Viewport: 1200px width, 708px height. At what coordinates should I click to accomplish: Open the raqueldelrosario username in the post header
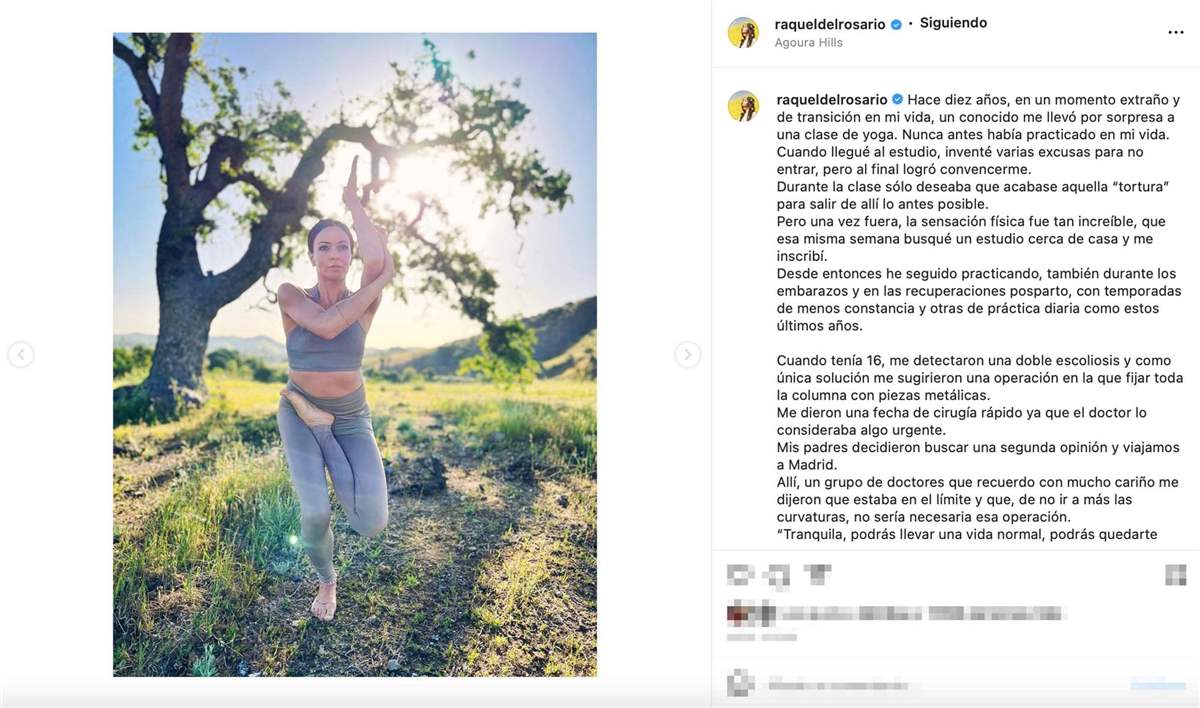(830, 24)
